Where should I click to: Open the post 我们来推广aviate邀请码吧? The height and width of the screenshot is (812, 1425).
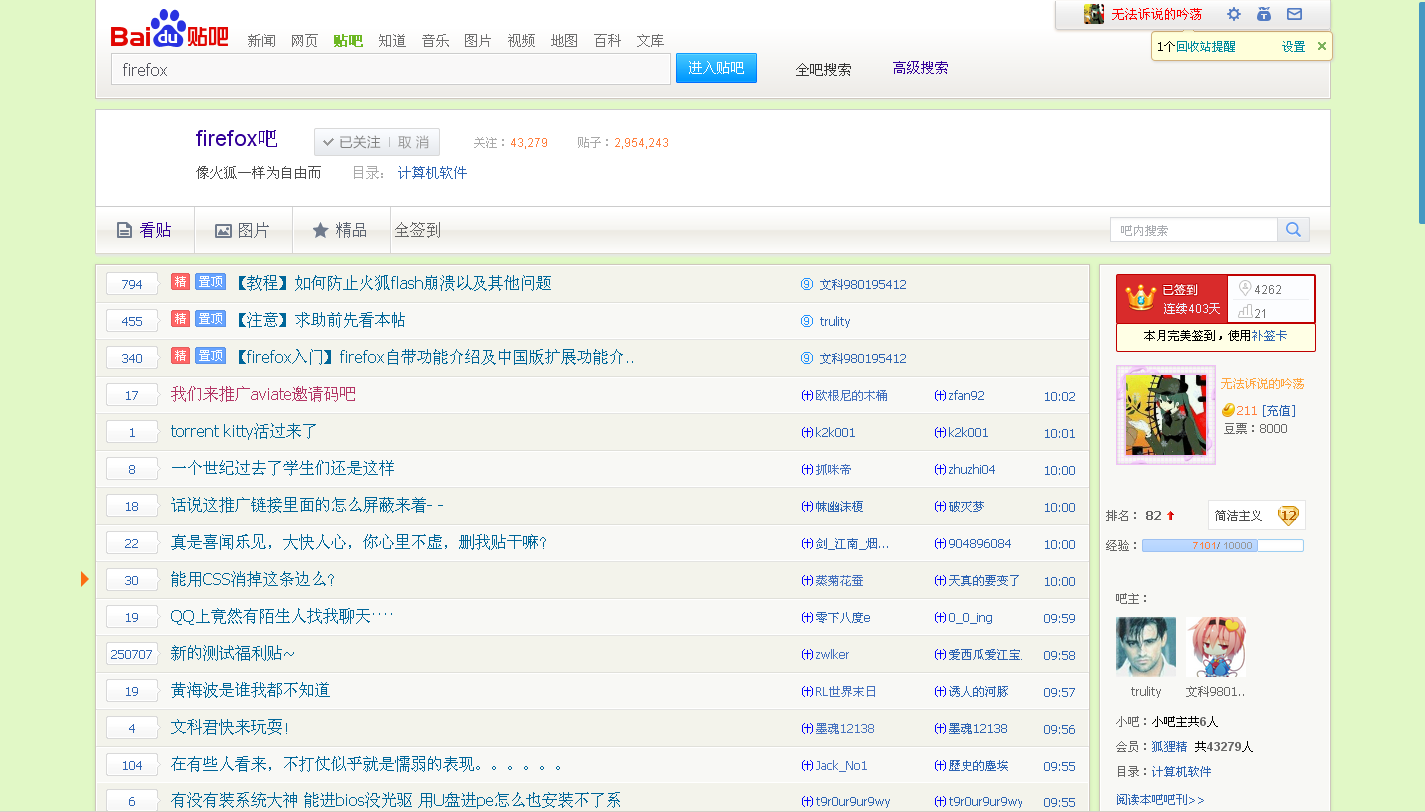[x=263, y=394]
